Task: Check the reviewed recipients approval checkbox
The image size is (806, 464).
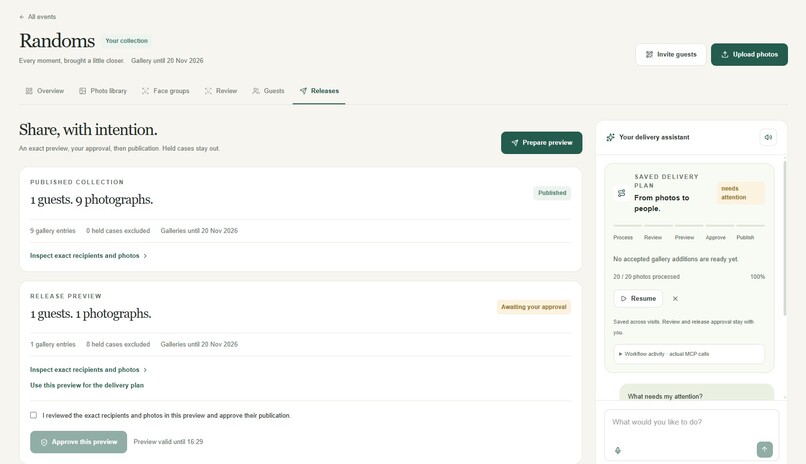Action: pyautogui.click(x=33, y=415)
